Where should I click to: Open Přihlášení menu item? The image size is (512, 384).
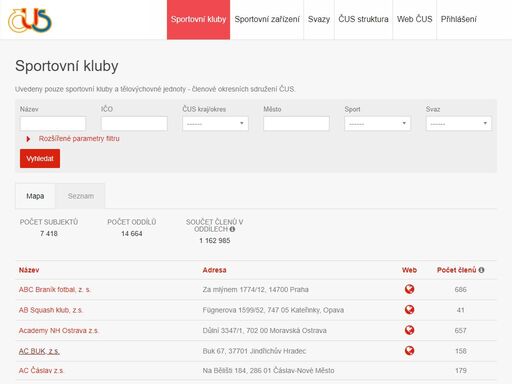(459, 20)
